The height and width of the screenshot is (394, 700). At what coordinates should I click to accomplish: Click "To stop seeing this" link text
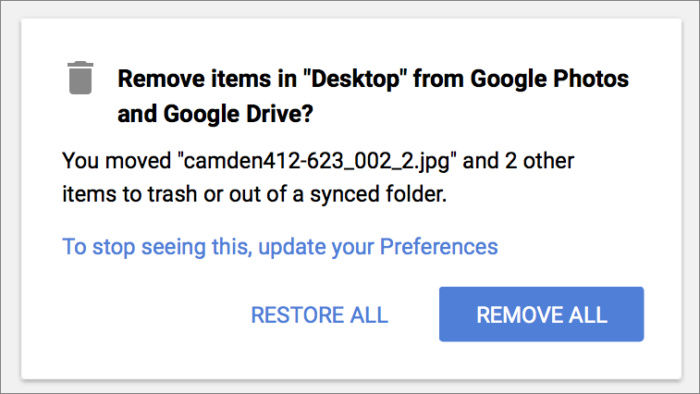(156, 247)
